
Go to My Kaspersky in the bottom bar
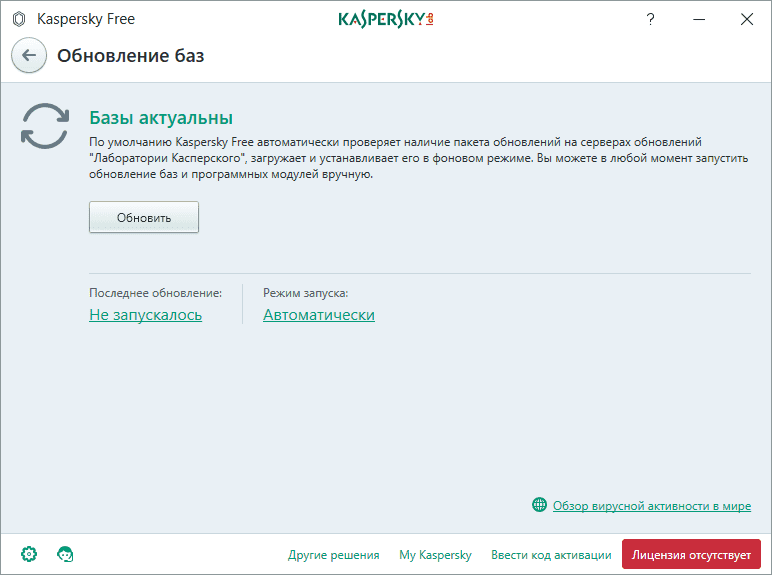click(x=435, y=555)
